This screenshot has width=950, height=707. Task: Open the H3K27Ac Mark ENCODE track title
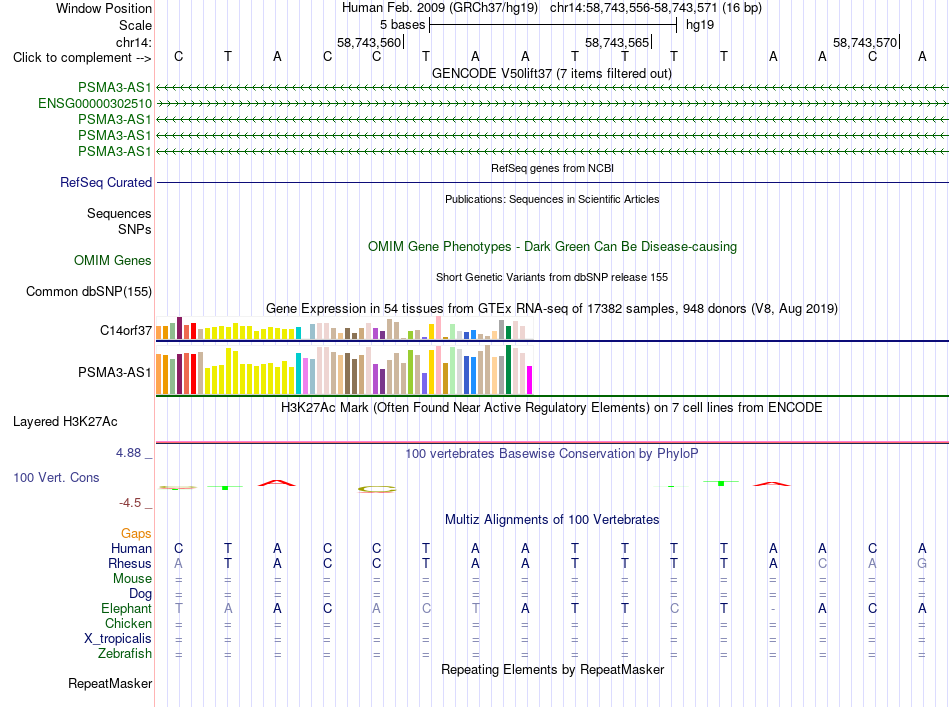pos(552,407)
